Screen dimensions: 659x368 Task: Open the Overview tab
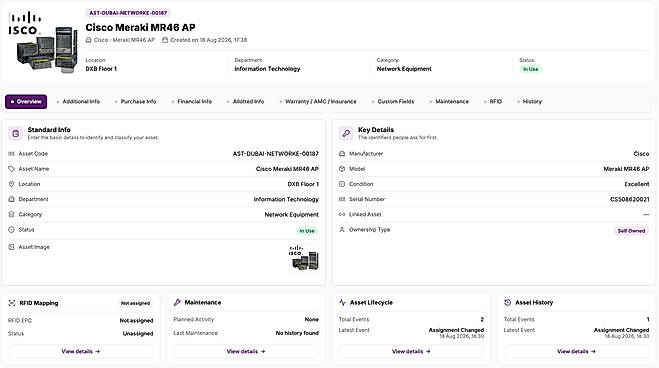click(x=26, y=102)
